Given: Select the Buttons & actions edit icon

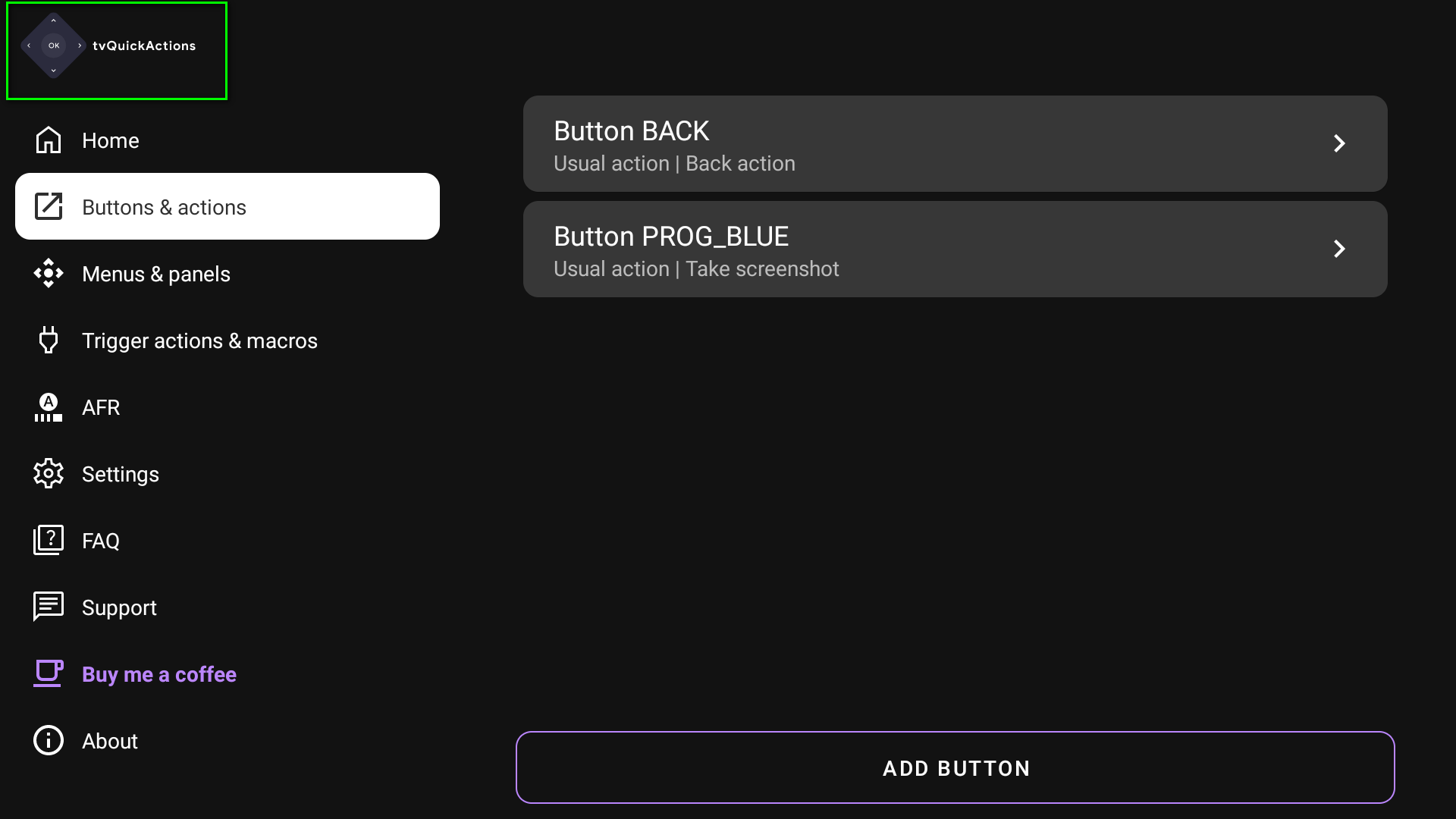Looking at the screenshot, I should tap(49, 206).
